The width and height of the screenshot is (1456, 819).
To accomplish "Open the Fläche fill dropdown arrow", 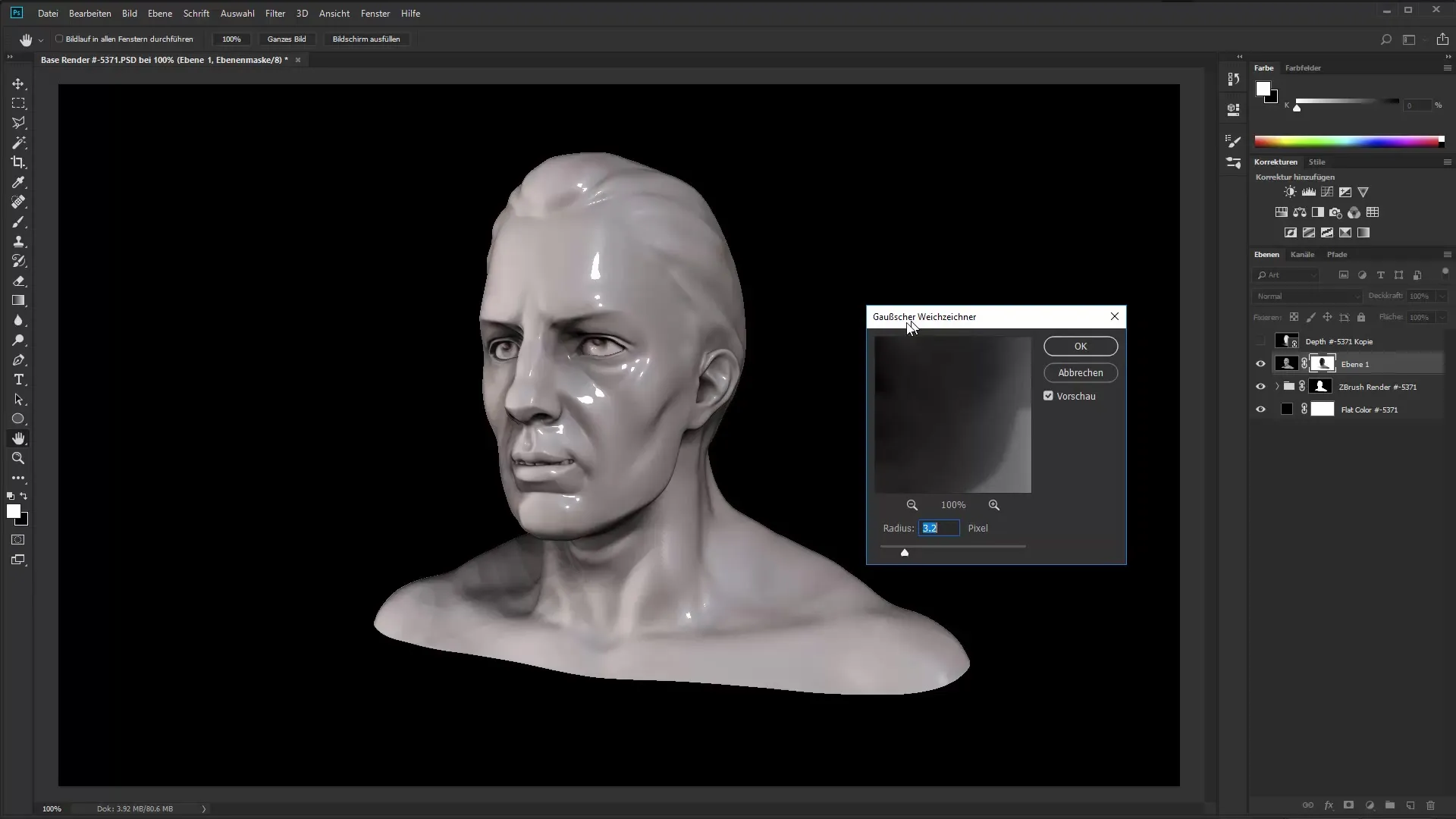I will pos(1442,317).
